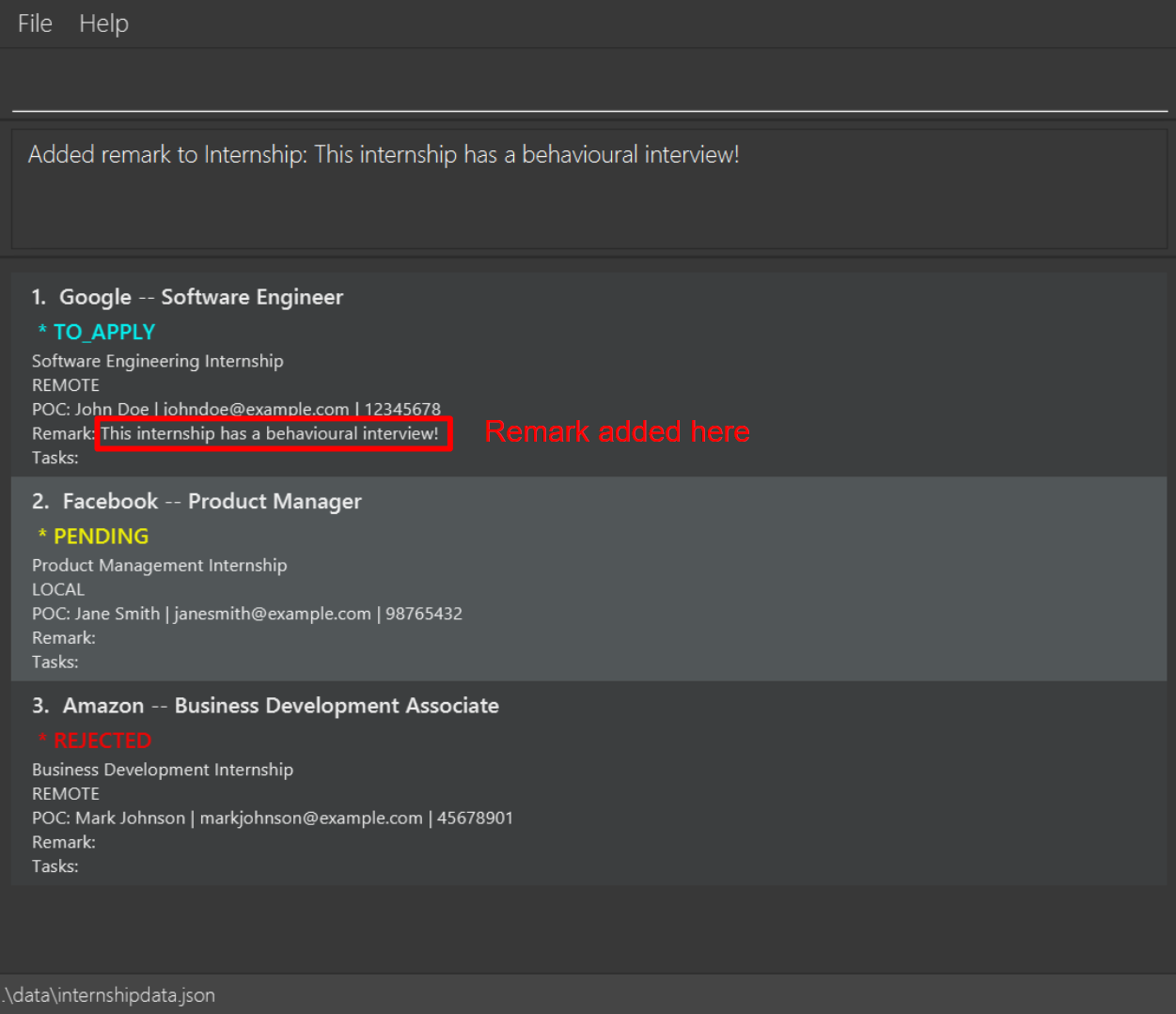Viewport: 1176px width, 1014px height.
Task: Click the johndoe@example.com contact line
Action: [x=236, y=409]
